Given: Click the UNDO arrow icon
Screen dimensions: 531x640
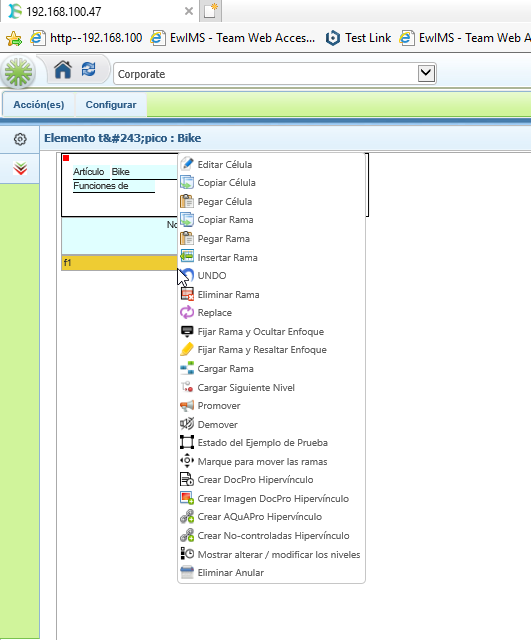Looking at the screenshot, I should pyautogui.click(x=187, y=276).
